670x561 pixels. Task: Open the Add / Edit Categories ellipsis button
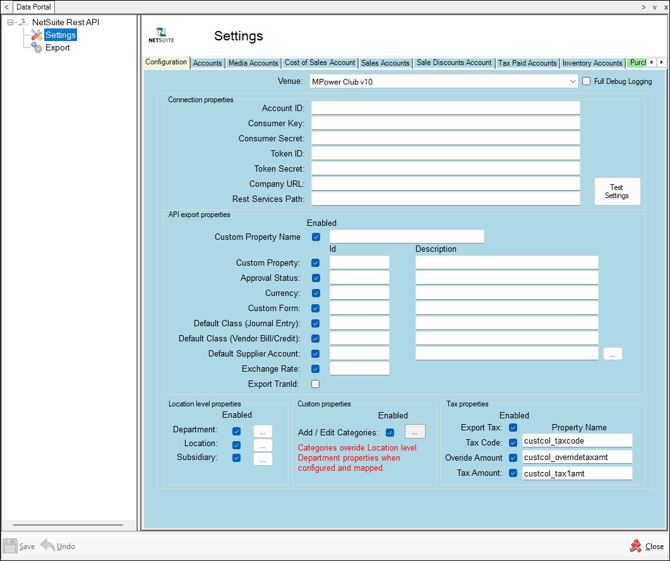click(415, 432)
